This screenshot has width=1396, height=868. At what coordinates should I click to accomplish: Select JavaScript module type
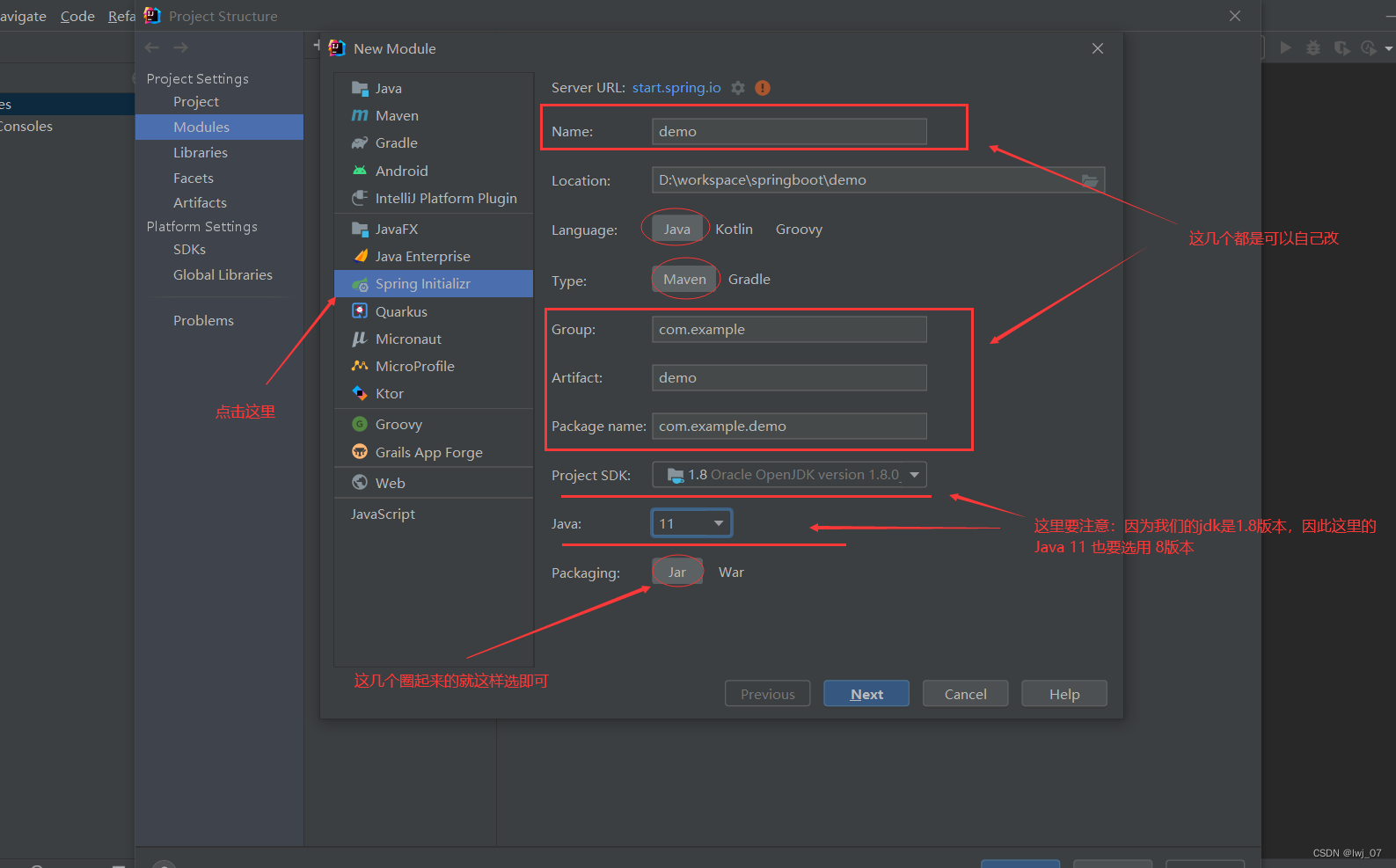point(434,514)
